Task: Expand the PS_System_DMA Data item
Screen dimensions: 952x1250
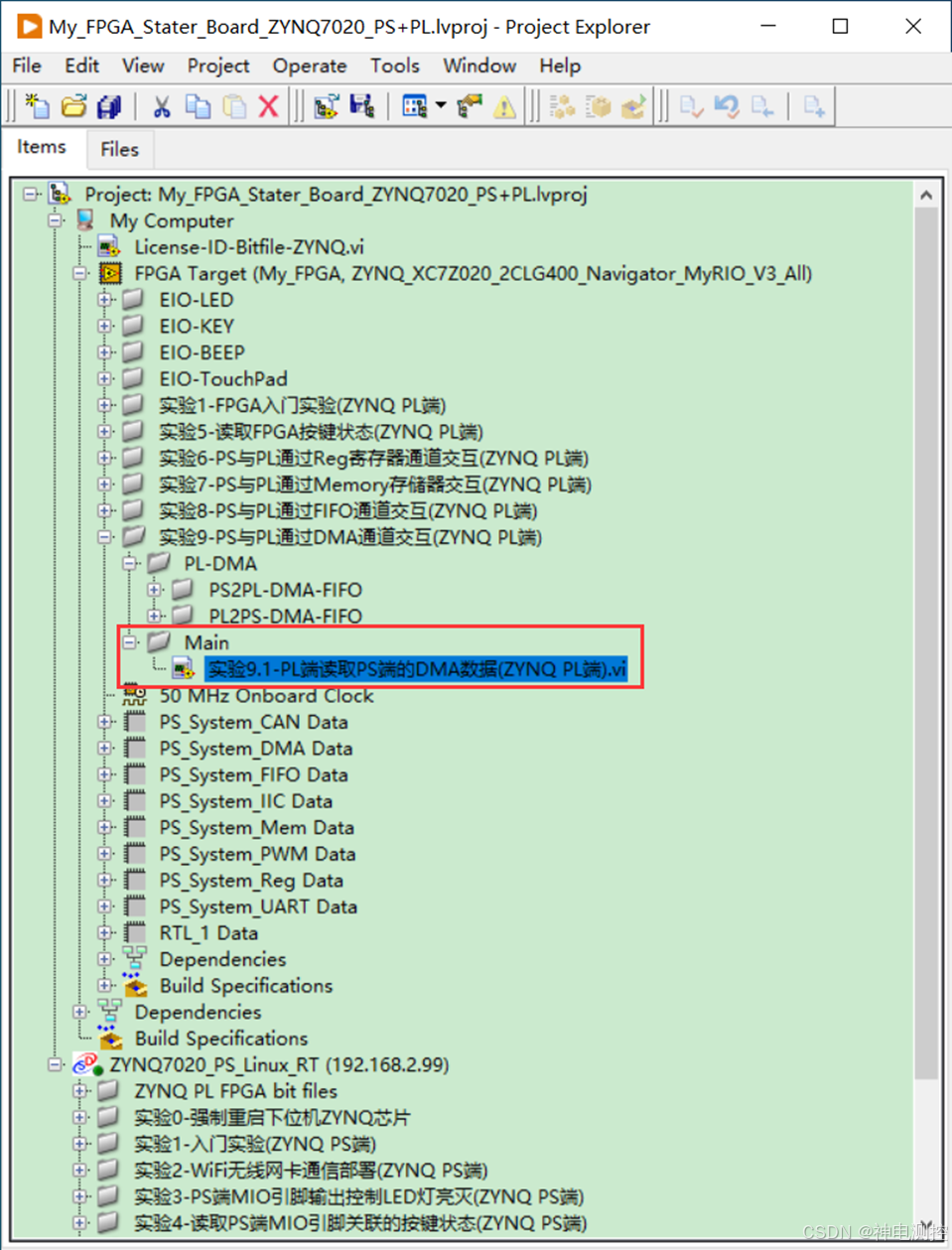Action: tap(105, 748)
